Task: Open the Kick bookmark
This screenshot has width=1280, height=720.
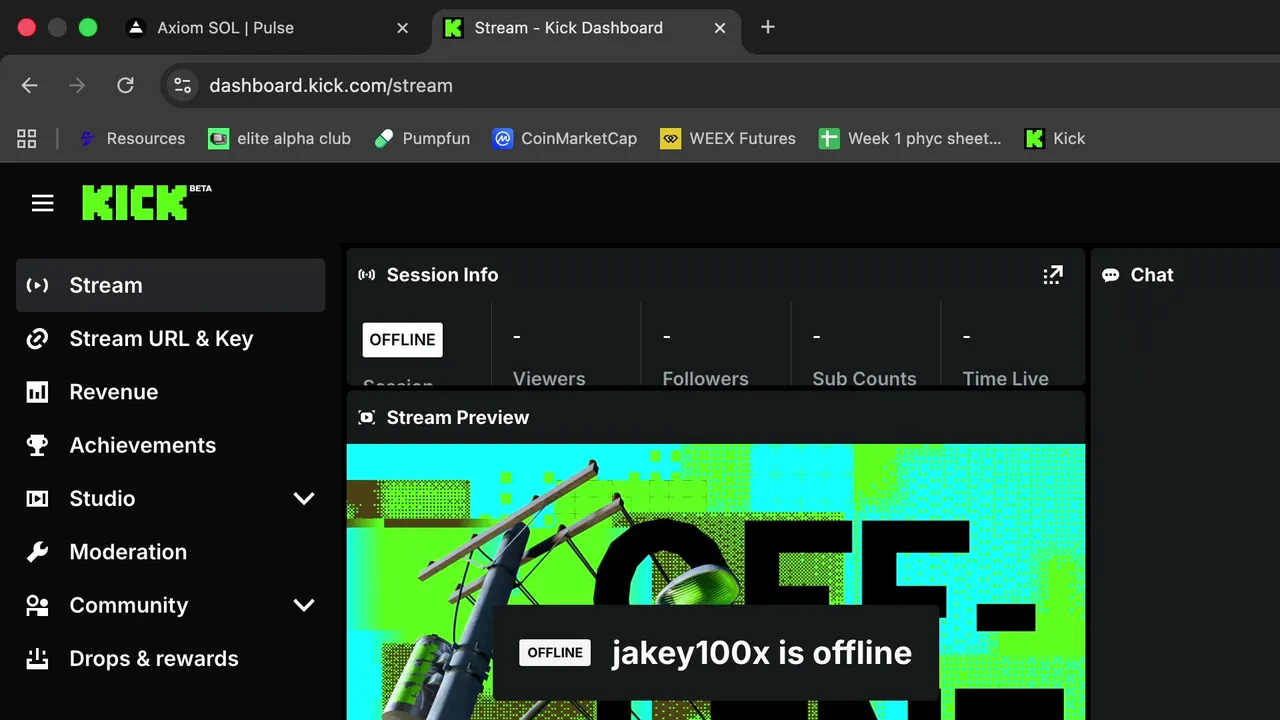Action: (1055, 139)
